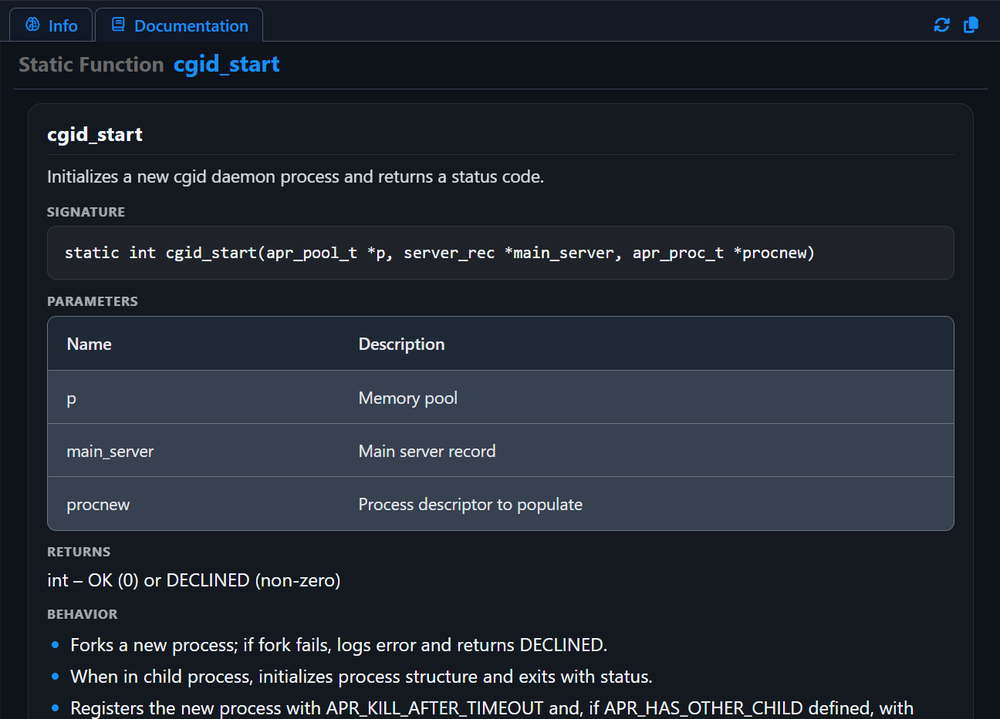
Task: Click Process descriptor to populate description
Action: tap(470, 505)
